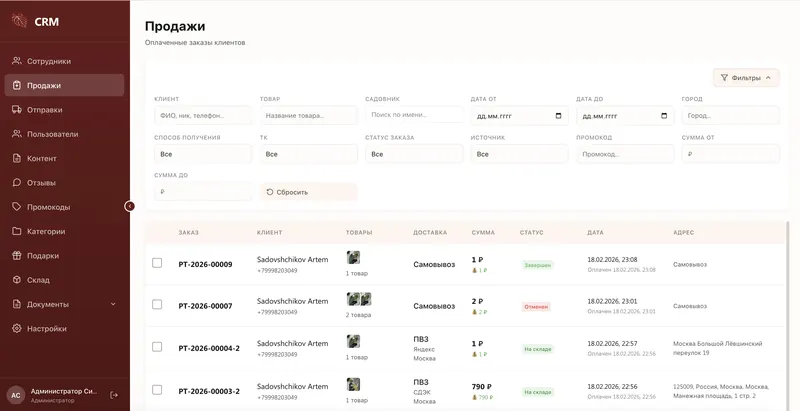Click the Товар name field
This screenshot has width=800, height=411.
pyautogui.click(x=308, y=116)
